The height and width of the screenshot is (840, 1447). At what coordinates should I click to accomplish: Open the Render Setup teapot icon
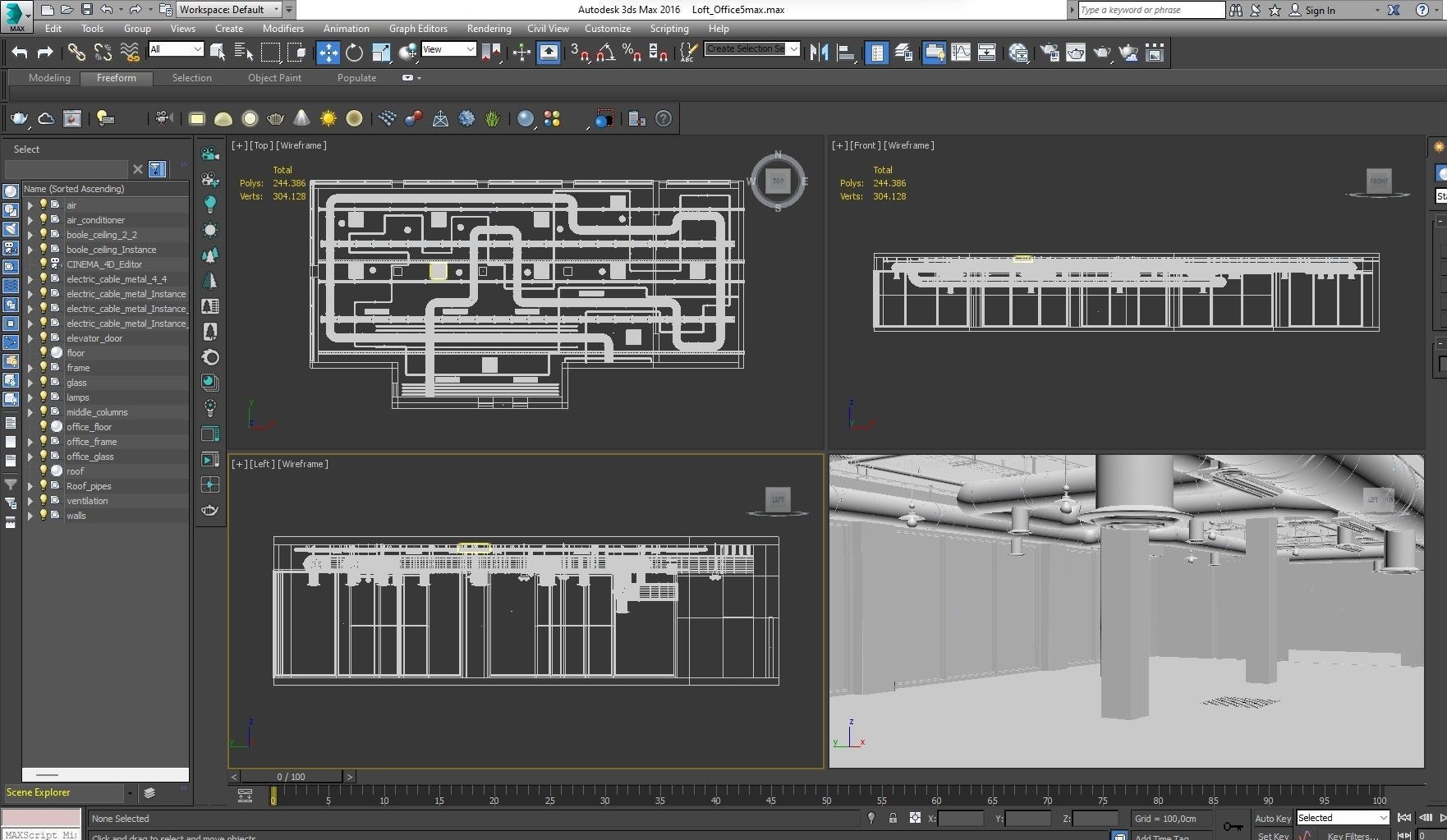click(x=1049, y=53)
